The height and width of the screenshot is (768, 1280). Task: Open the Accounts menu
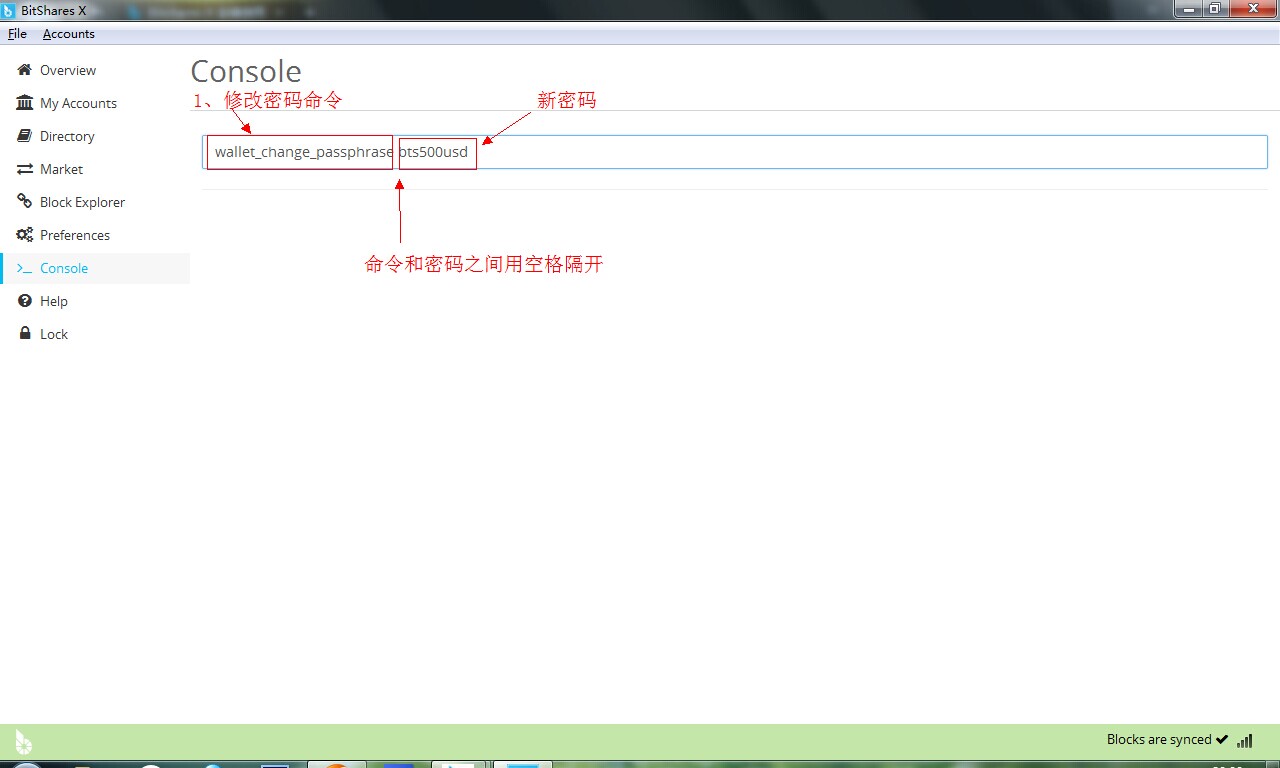(x=69, y=34)
